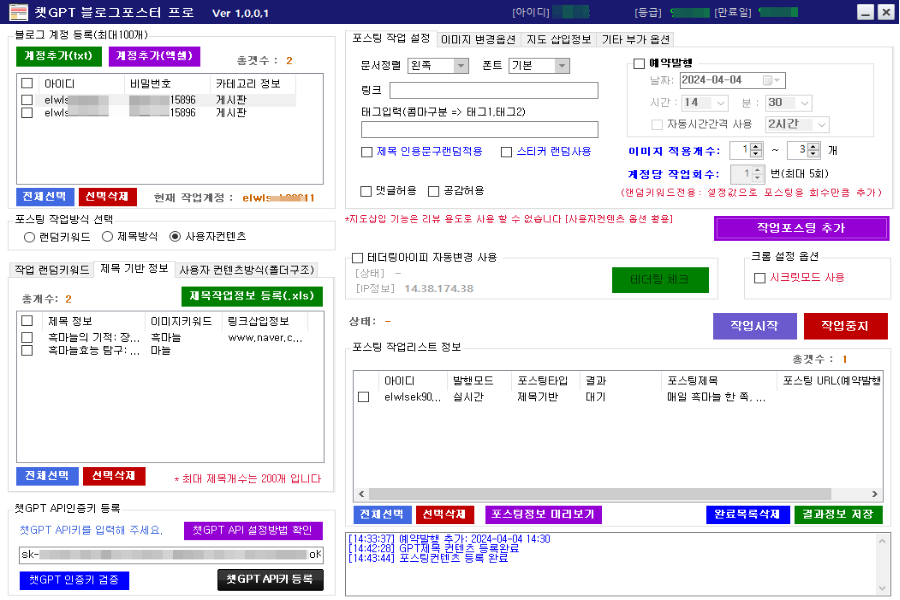Click the 계정추가(txt) button
900x600 pixels.
point(59,56)
